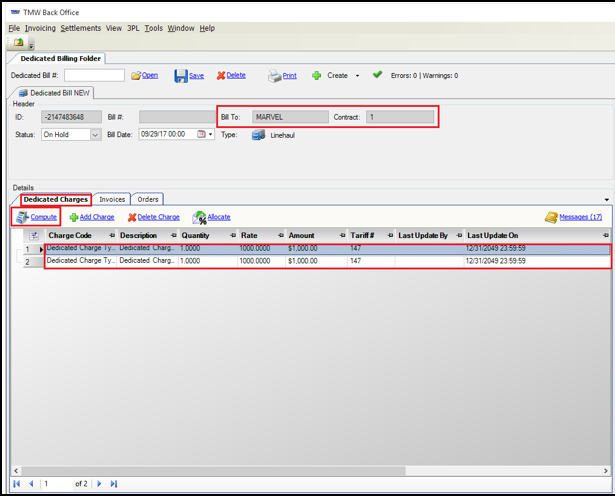Click the Contract field
The height and width of the screenshot is (496, 615).
click(x=400, y=117)
